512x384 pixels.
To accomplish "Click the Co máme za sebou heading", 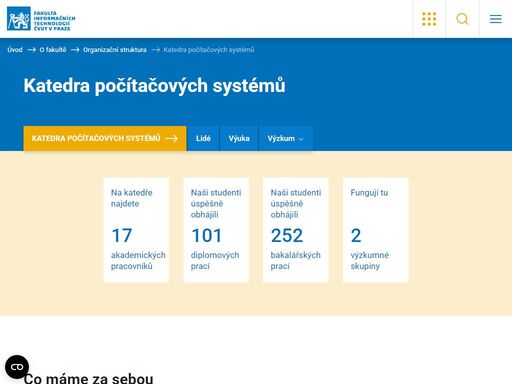I will point(88,378).
